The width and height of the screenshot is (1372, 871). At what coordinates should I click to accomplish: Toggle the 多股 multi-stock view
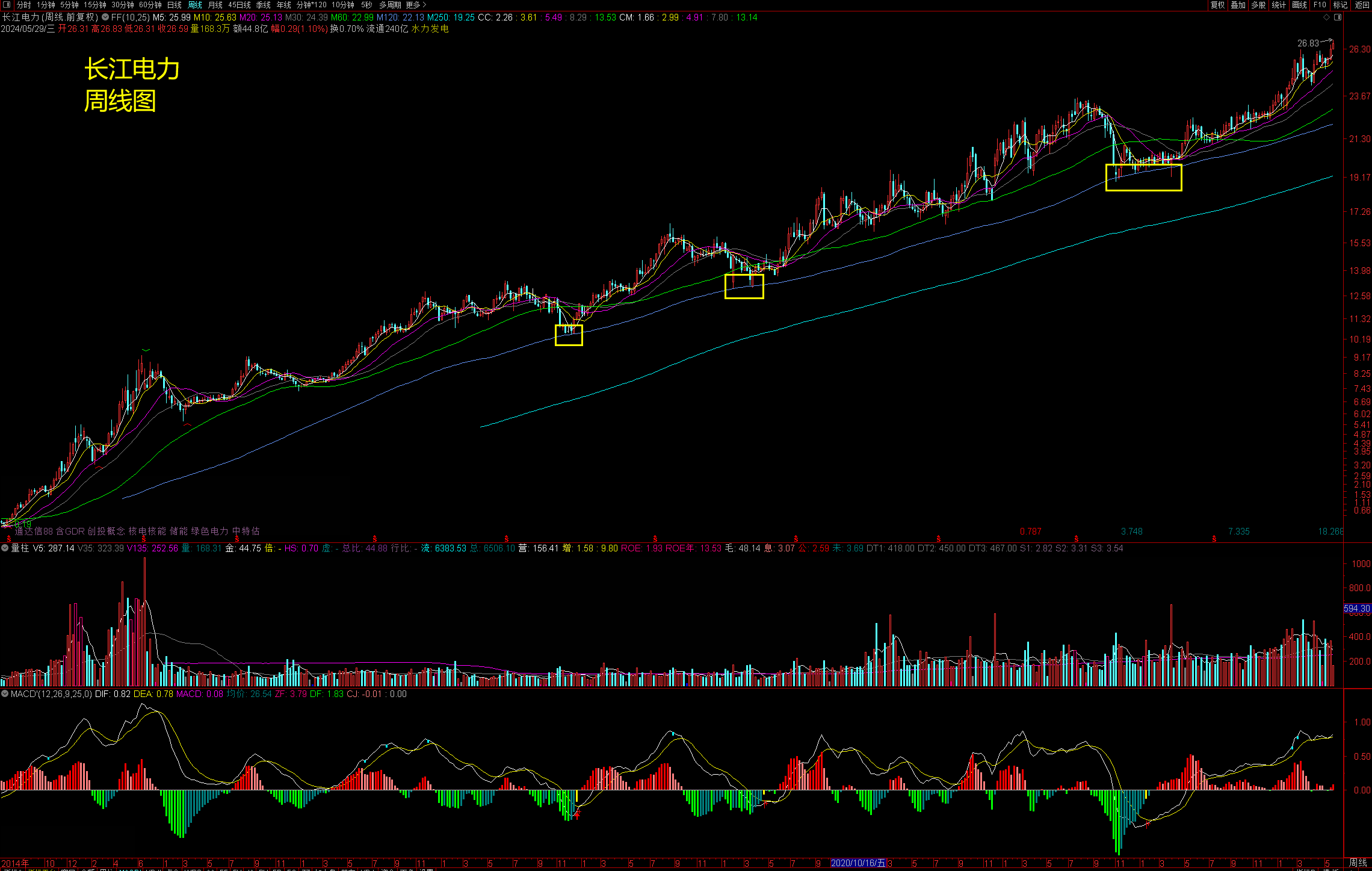1258,5
